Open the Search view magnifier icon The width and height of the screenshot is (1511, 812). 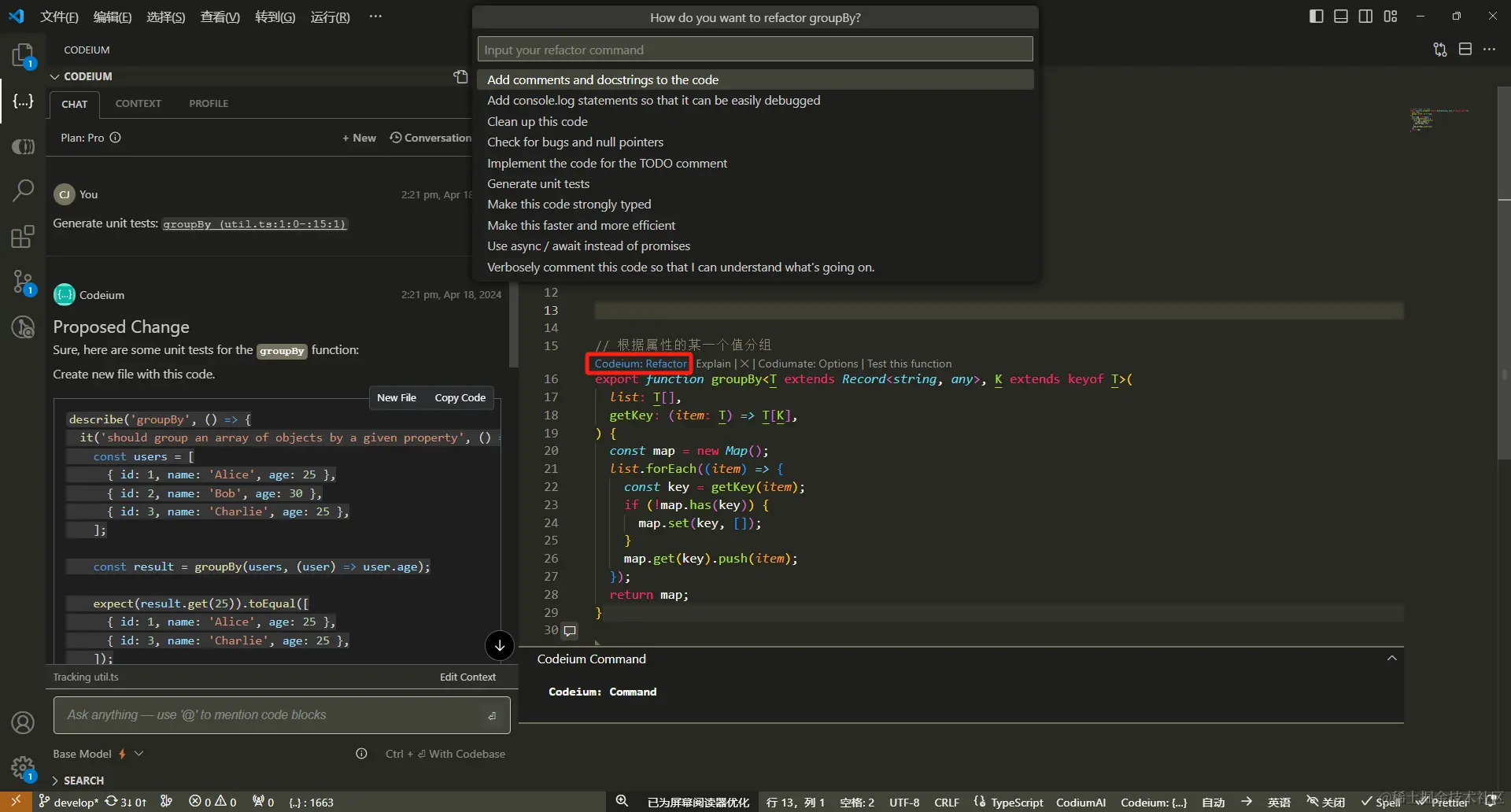23,190
